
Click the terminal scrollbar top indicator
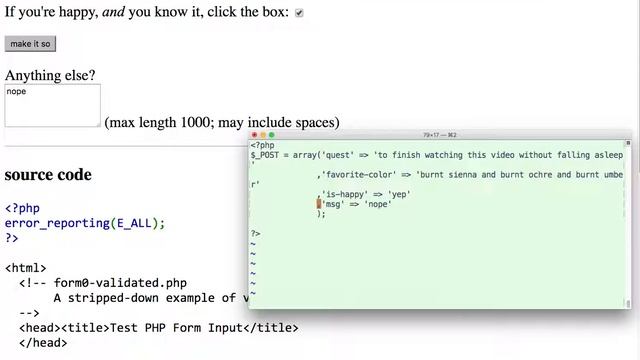pos(628,143)
